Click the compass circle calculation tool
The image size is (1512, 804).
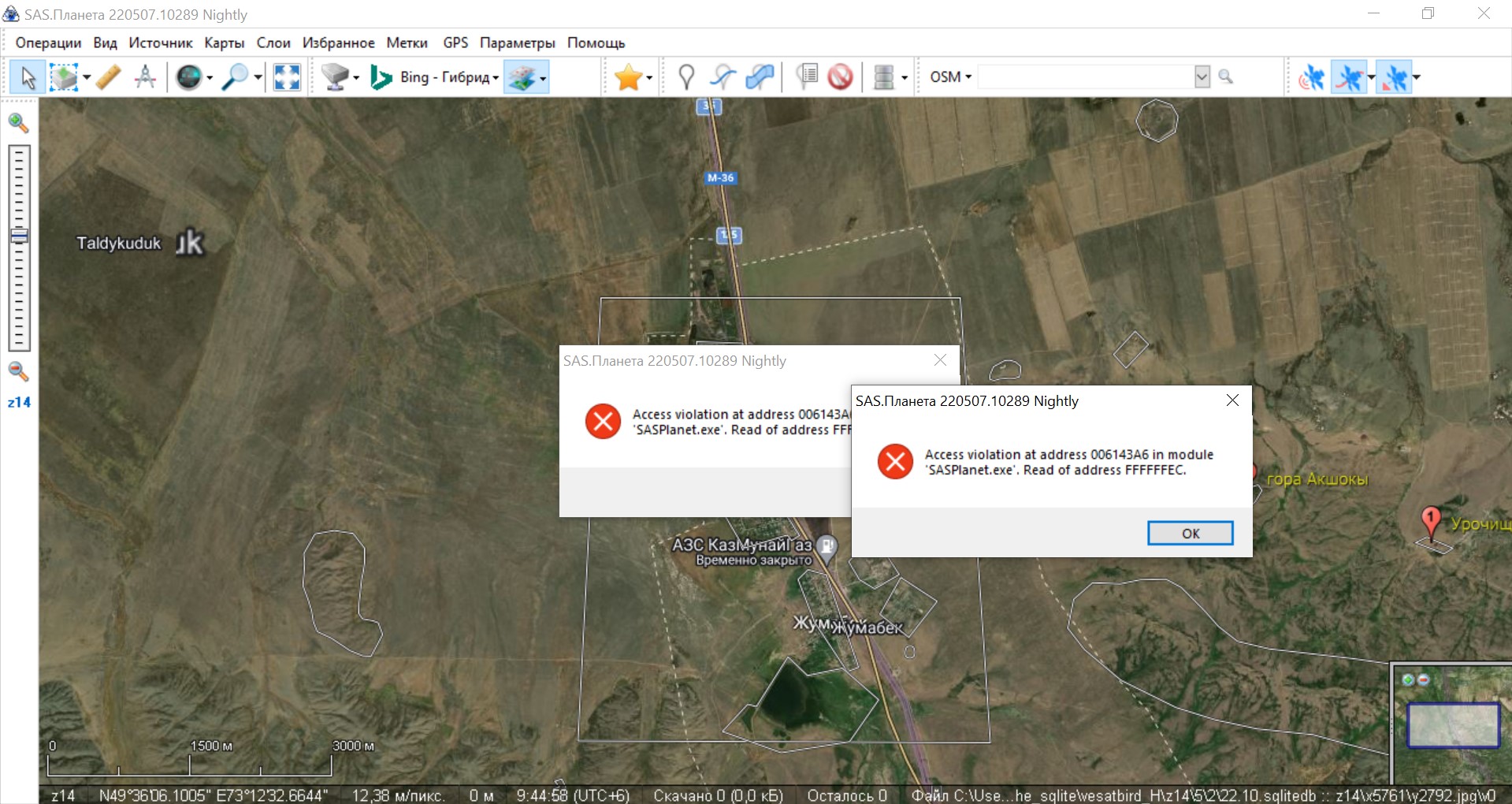coord(145,77)
